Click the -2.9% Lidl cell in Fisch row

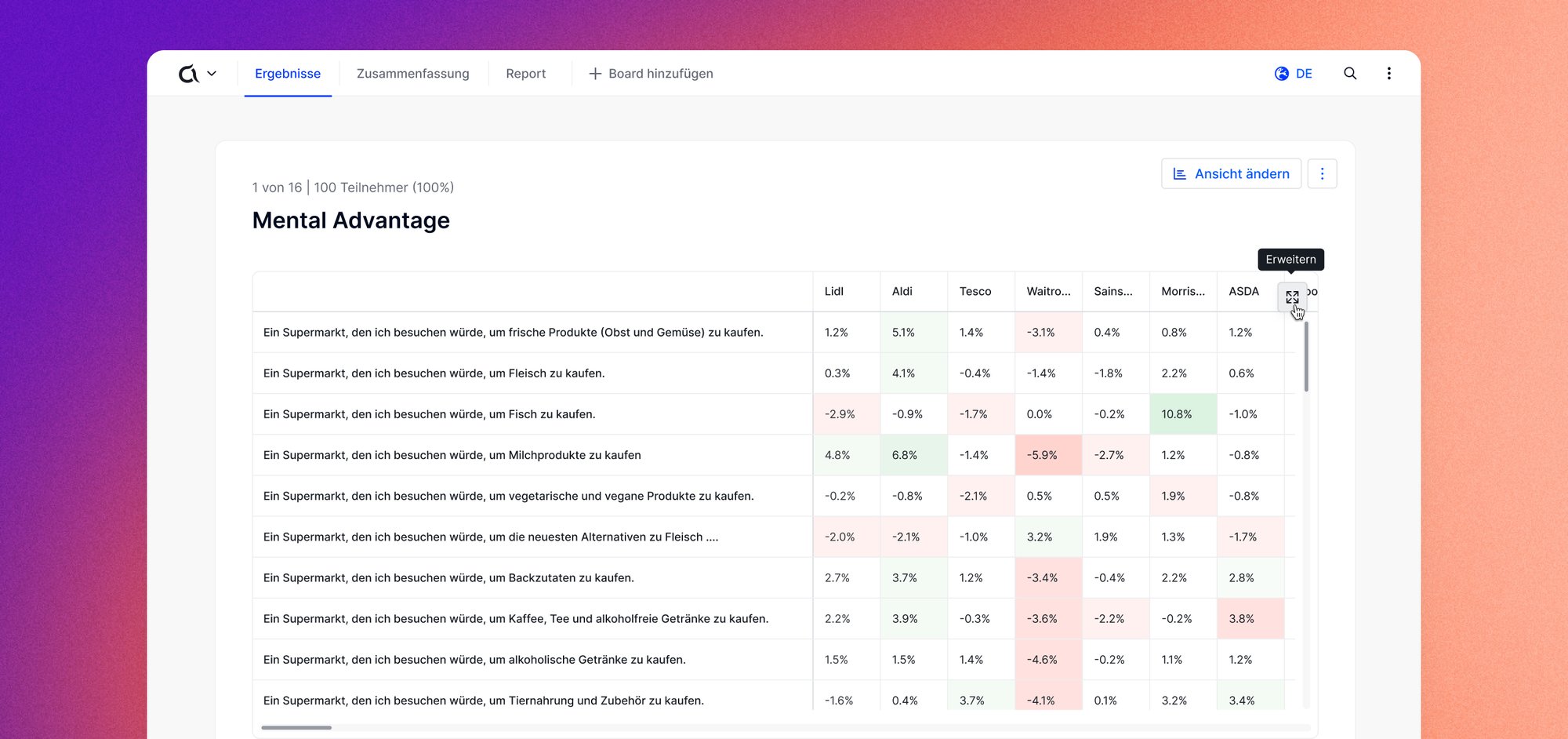[x=847, y=414]
